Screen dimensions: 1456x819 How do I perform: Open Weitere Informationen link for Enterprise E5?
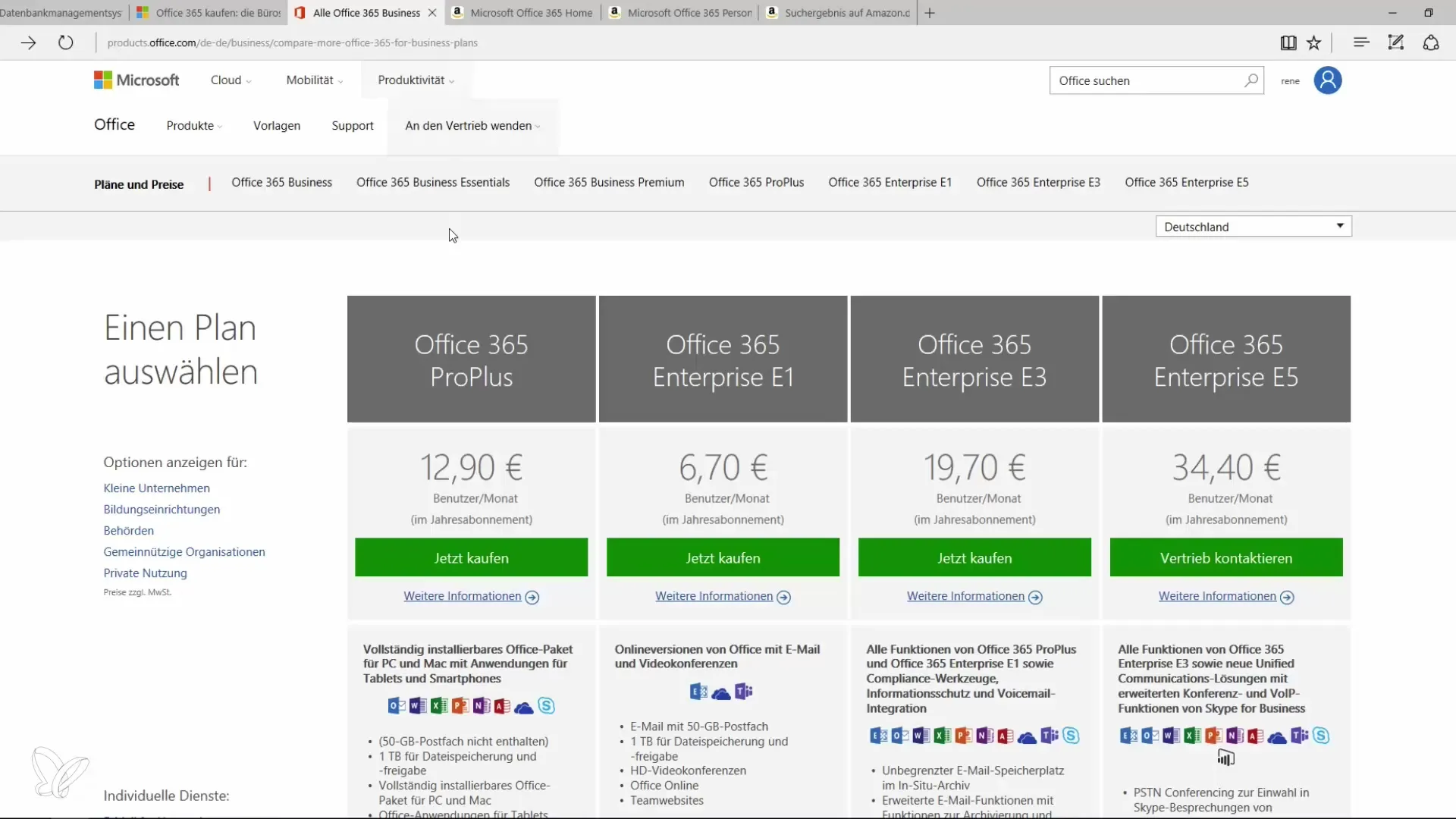1217,597
